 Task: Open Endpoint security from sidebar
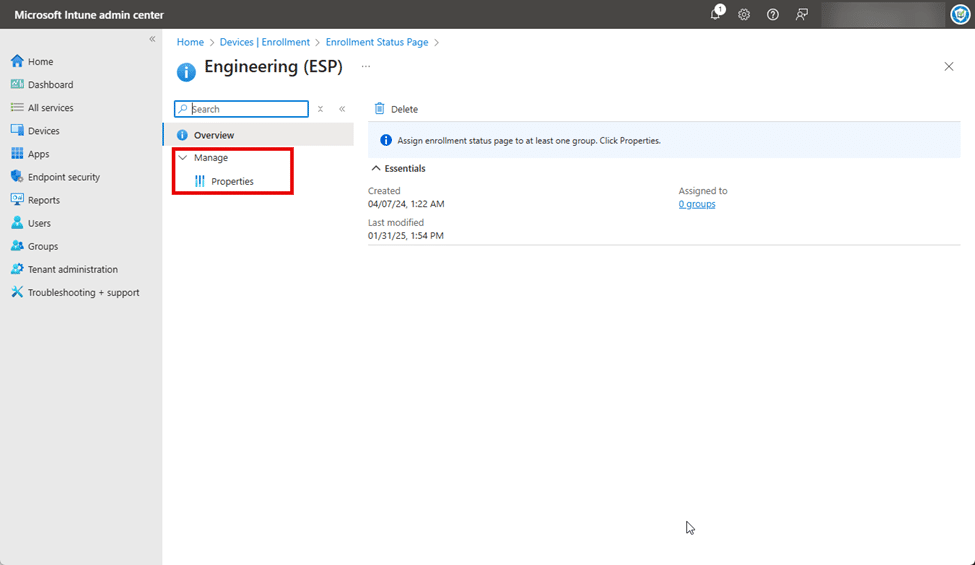(x=63, y=177)
